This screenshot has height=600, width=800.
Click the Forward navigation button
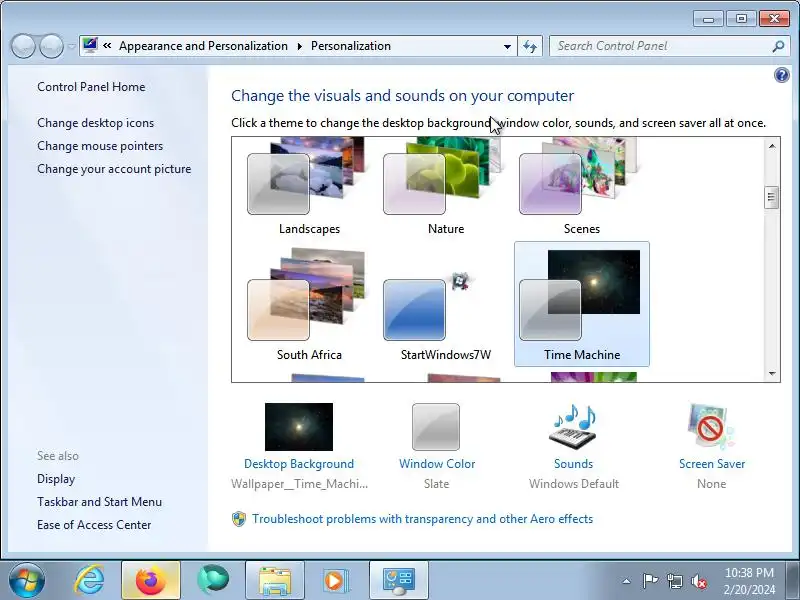click(x=51, y=46)
